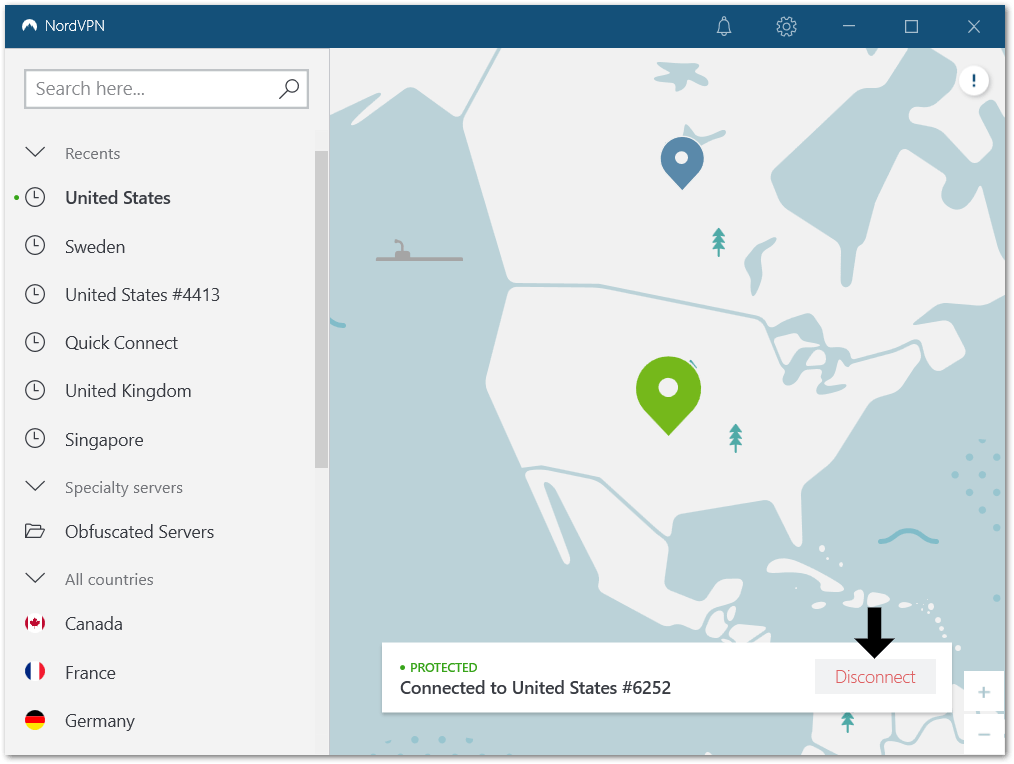Click the Germany flag icon
Image resolution: width=1014 pixels, height=764 pixels.
point(35,720)
